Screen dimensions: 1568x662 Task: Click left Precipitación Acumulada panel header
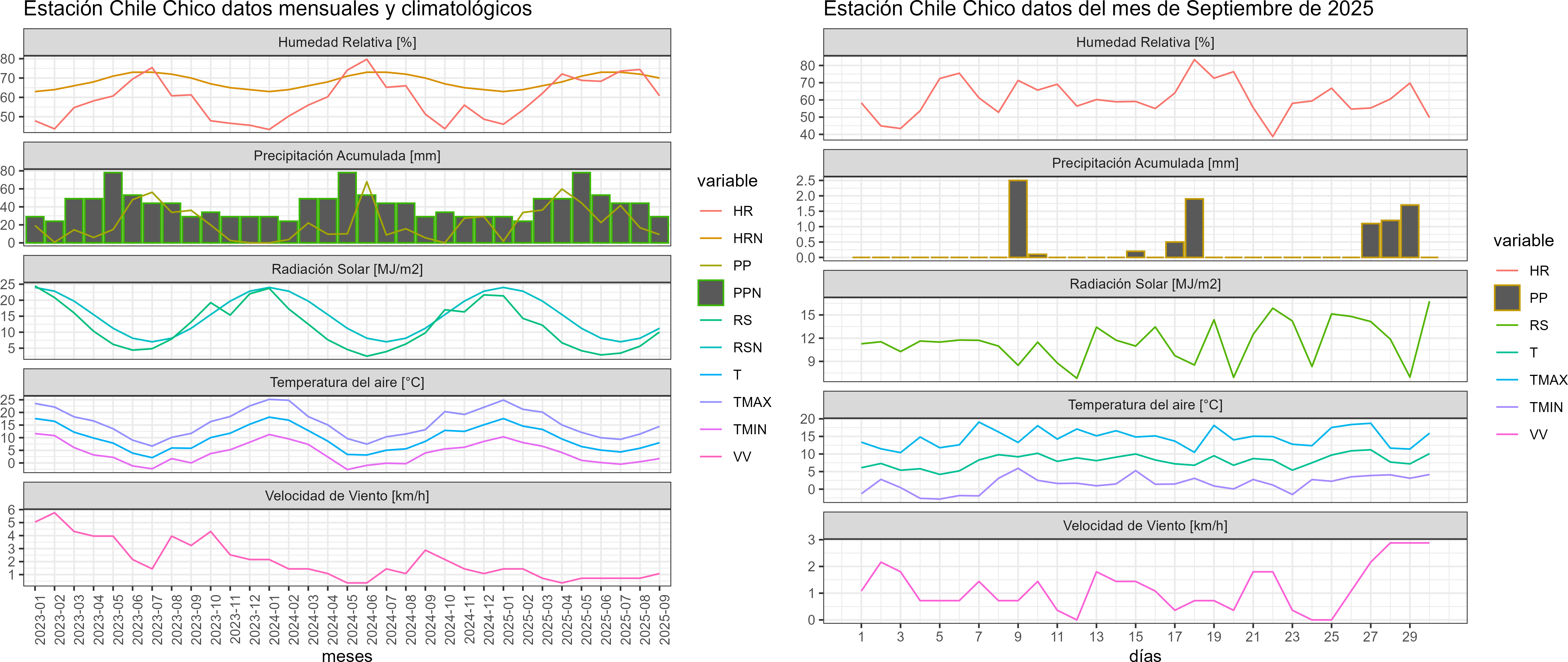pyautogui.click(x=347, y=156)
